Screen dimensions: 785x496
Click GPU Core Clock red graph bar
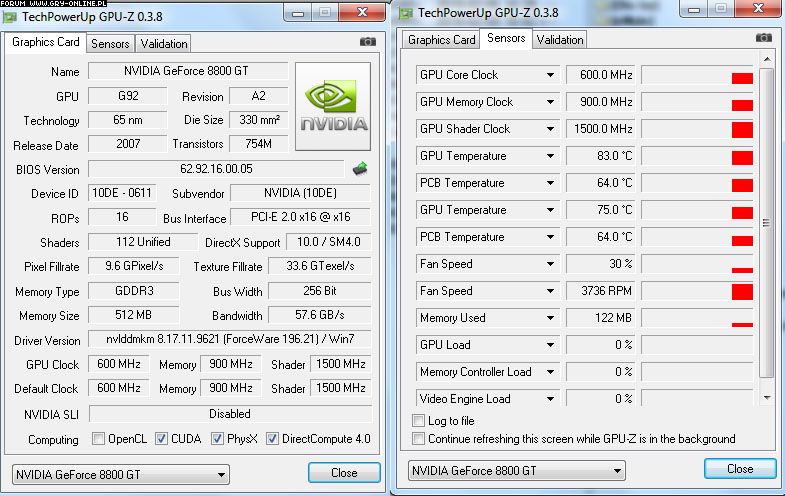coord(742,79)
